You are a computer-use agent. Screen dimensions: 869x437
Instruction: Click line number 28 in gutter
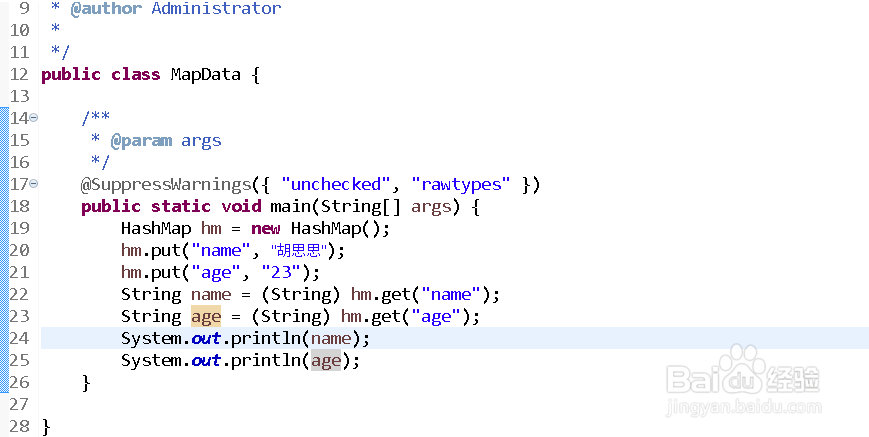19,426
